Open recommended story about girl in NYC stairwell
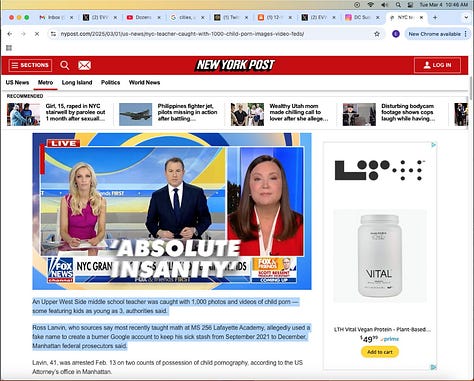This screenshot has width=474, height=381. (x=75, y=112)
